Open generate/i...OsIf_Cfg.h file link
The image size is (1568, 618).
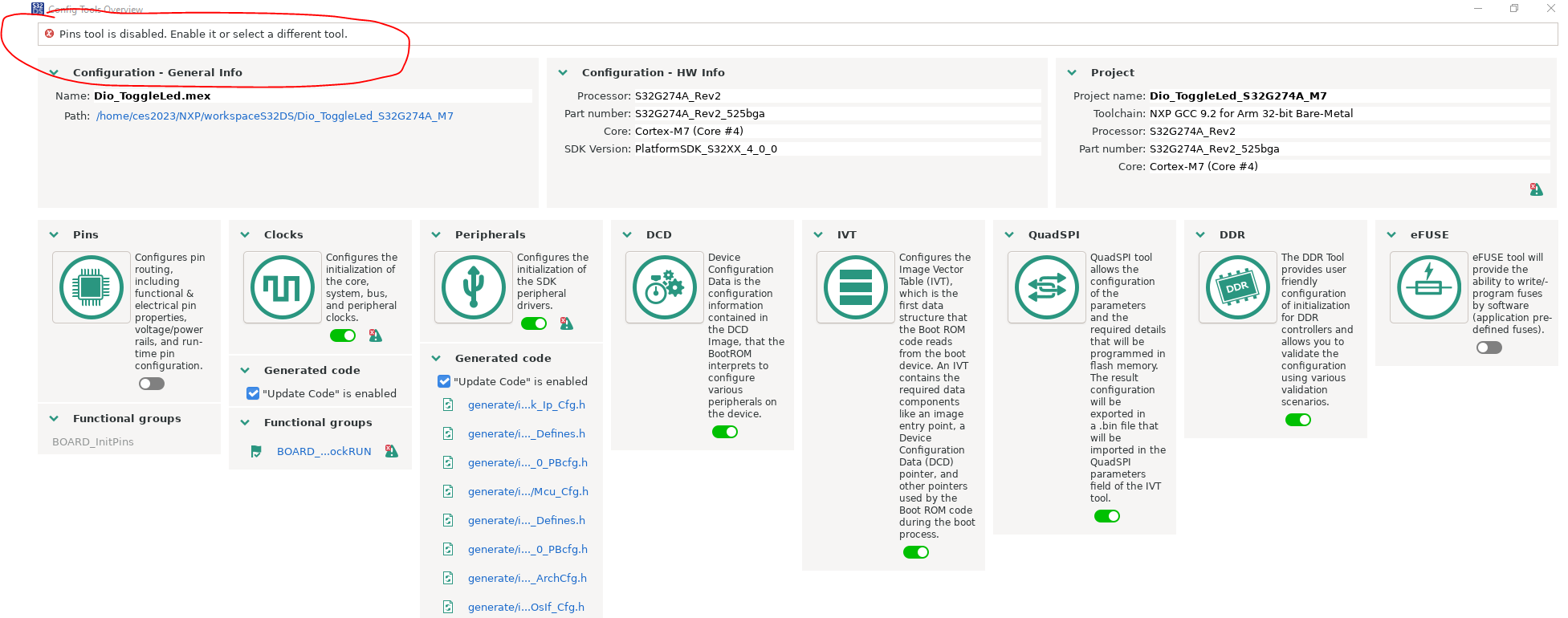point(526,607)
